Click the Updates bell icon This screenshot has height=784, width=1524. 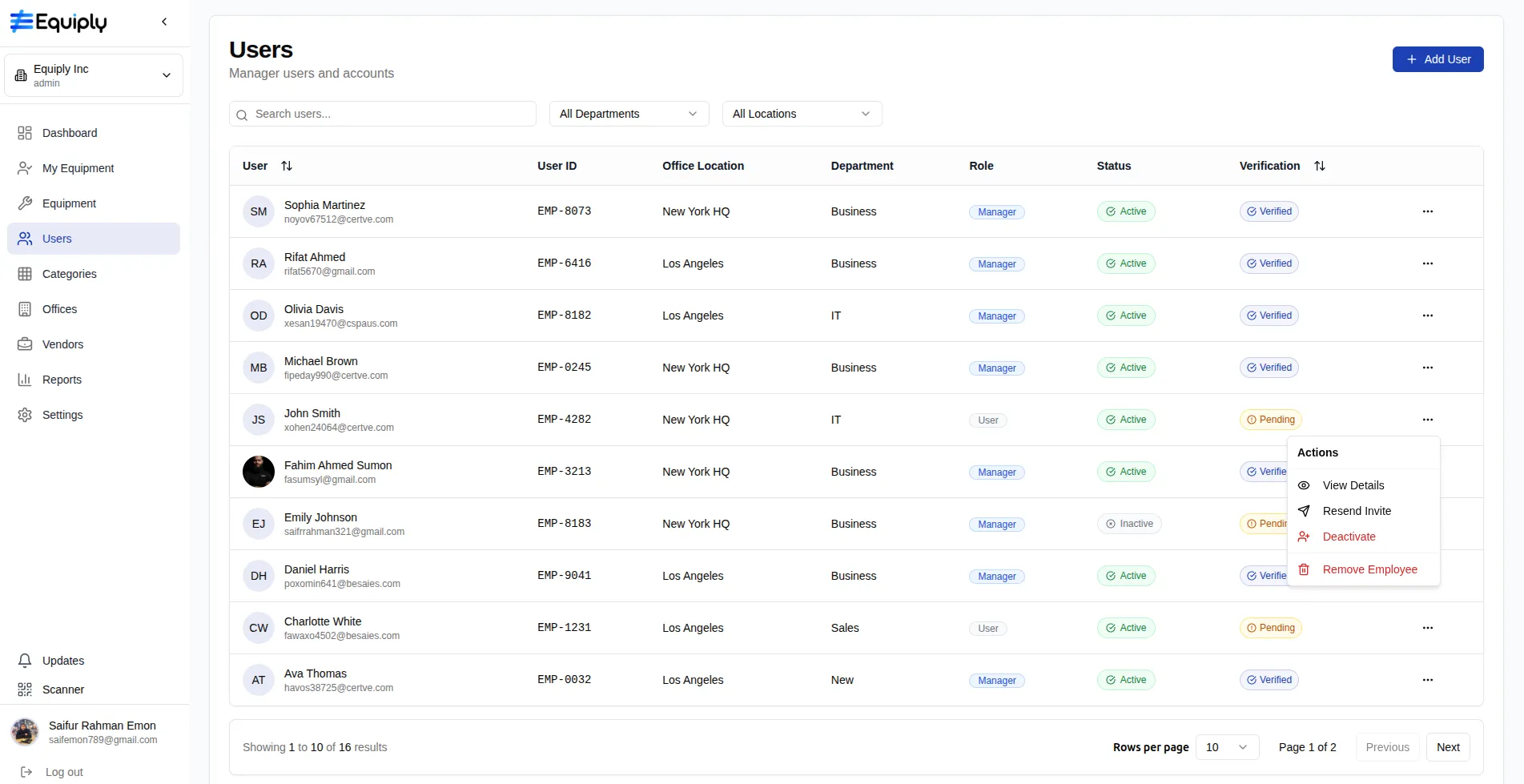[25, 661]
